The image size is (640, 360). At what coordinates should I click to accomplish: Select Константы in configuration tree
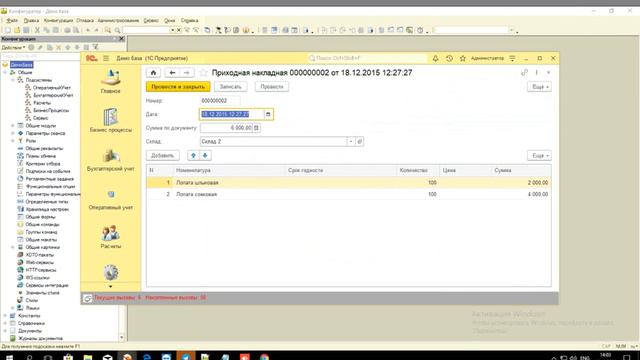click(x=29, y=316)
